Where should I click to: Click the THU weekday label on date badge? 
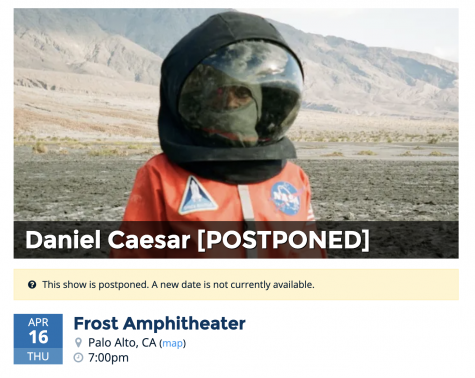(38, 356)
